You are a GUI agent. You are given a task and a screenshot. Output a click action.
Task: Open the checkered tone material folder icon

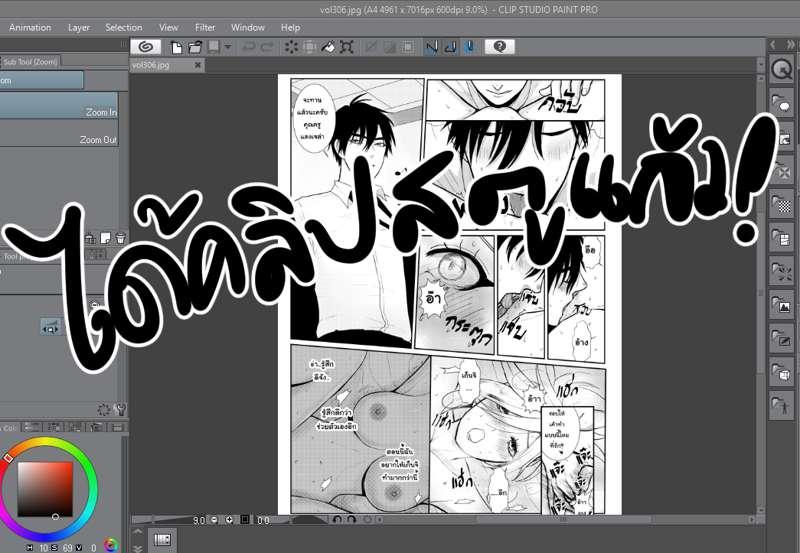[x=781, y=204]
